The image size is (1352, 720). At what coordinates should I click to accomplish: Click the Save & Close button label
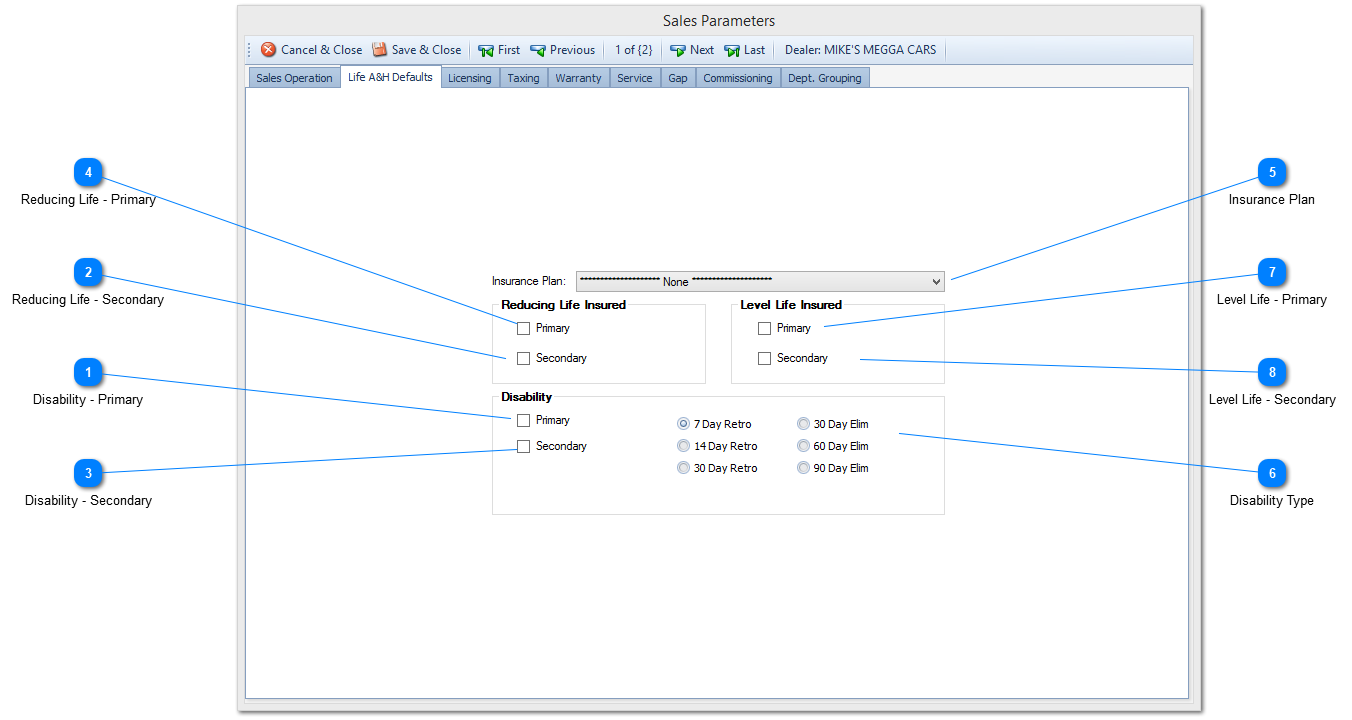click(426, 50)
